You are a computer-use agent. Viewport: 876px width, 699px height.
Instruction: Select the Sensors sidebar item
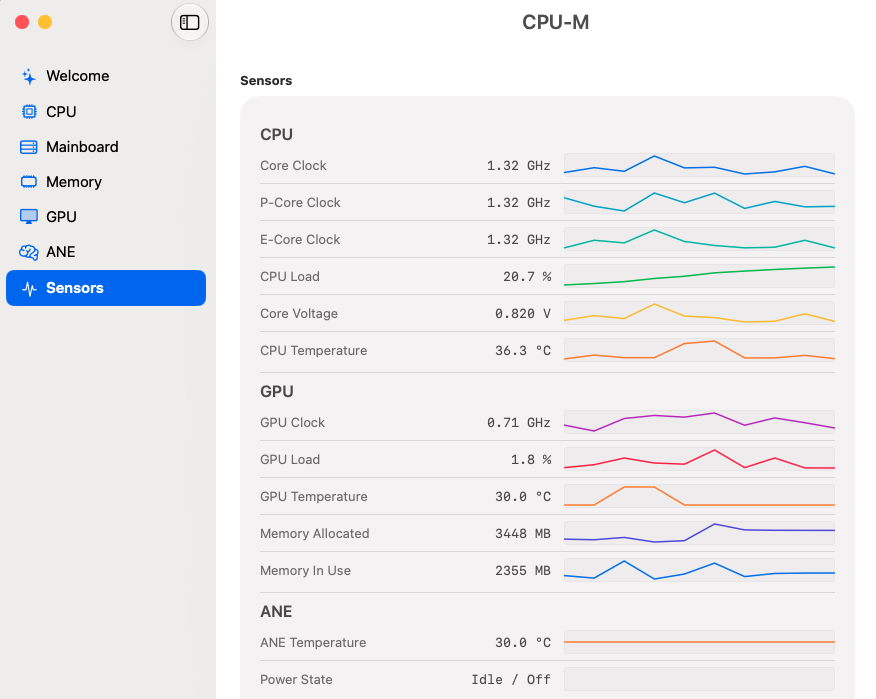pos(106,288)
